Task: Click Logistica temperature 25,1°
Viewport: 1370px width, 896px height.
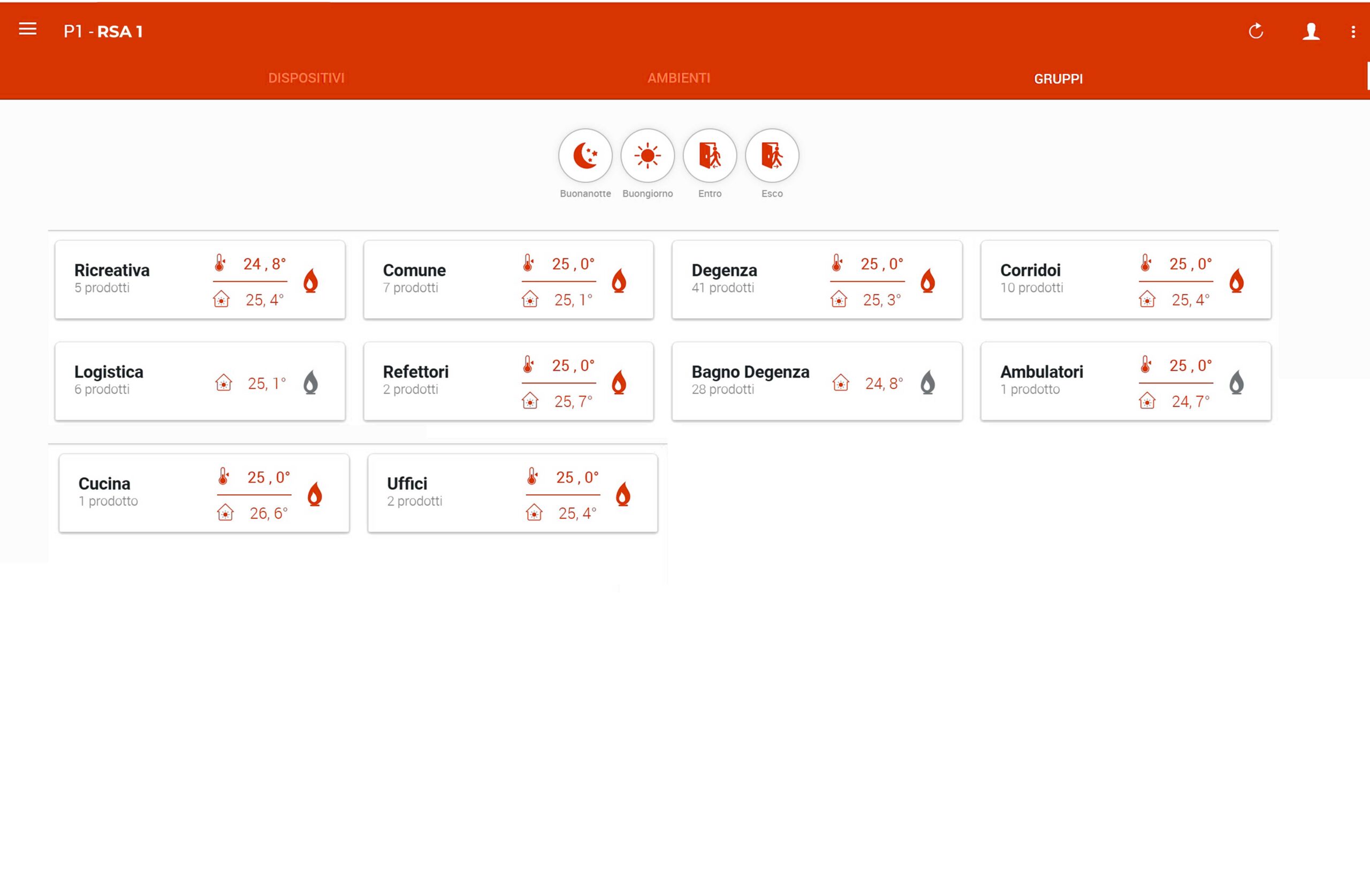Action: coord(267,383)
